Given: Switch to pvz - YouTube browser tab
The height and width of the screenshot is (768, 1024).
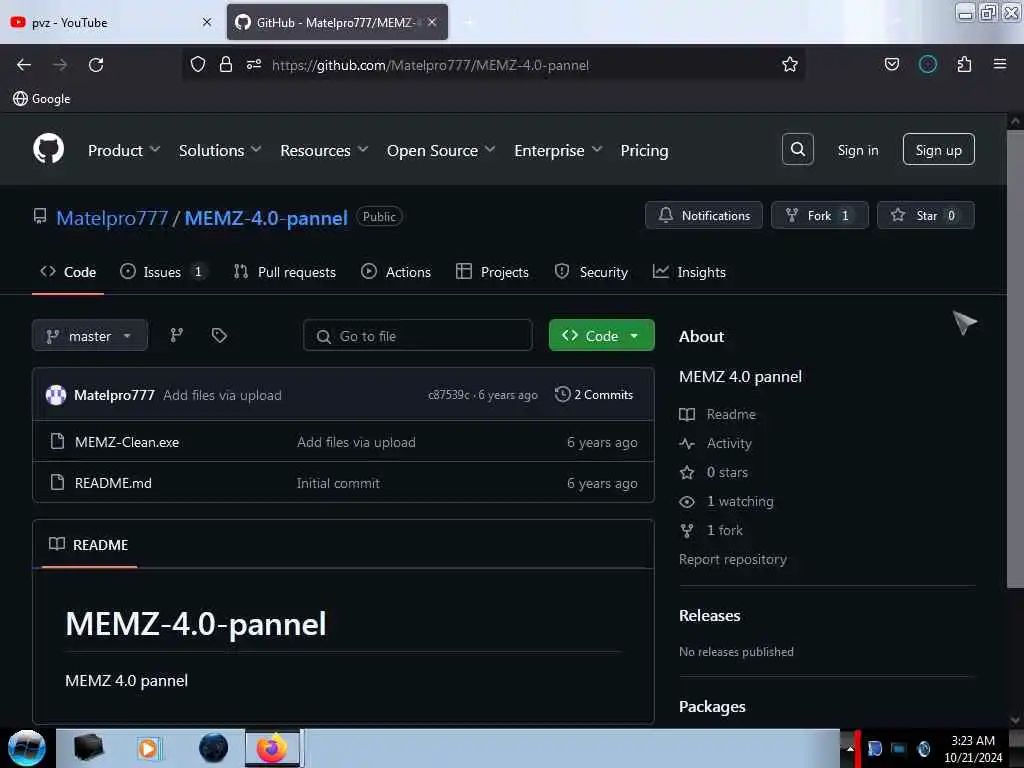Looking at the screenshot, I should (111, 22).
